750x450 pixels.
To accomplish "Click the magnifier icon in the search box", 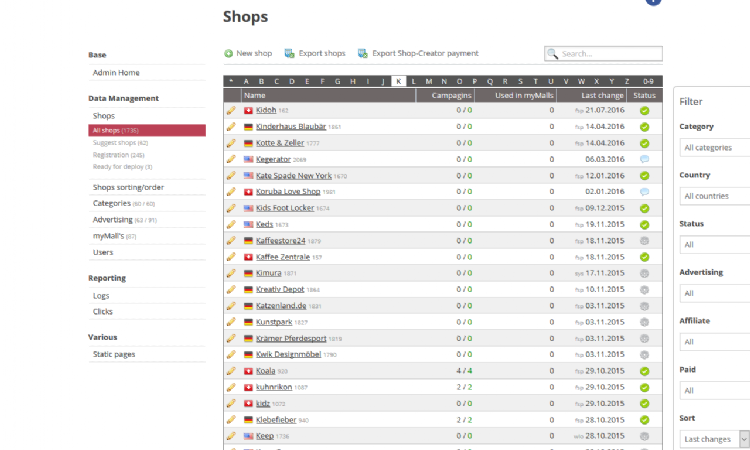I will (553, 54).
